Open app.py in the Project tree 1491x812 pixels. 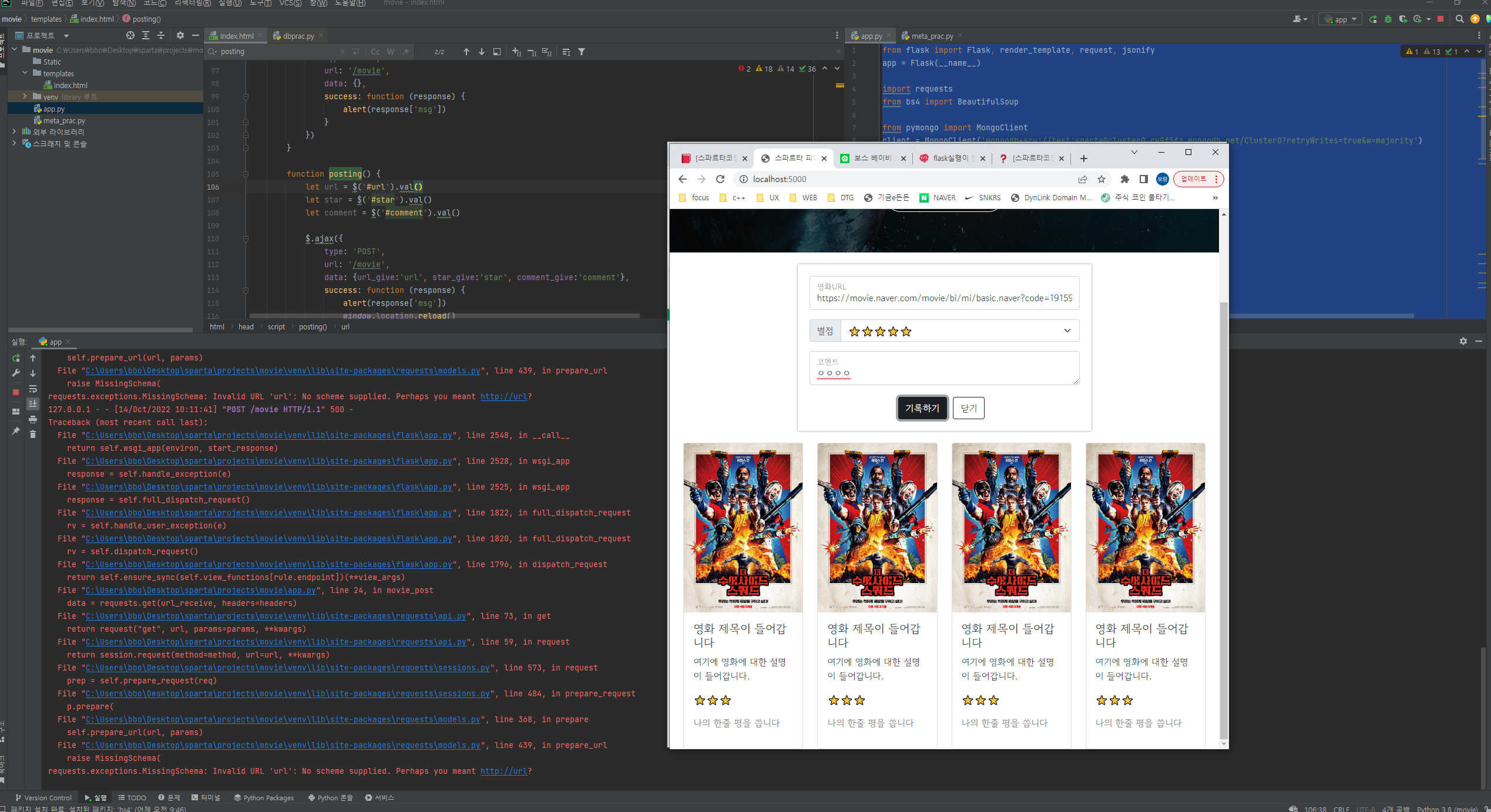click(53, 109)
